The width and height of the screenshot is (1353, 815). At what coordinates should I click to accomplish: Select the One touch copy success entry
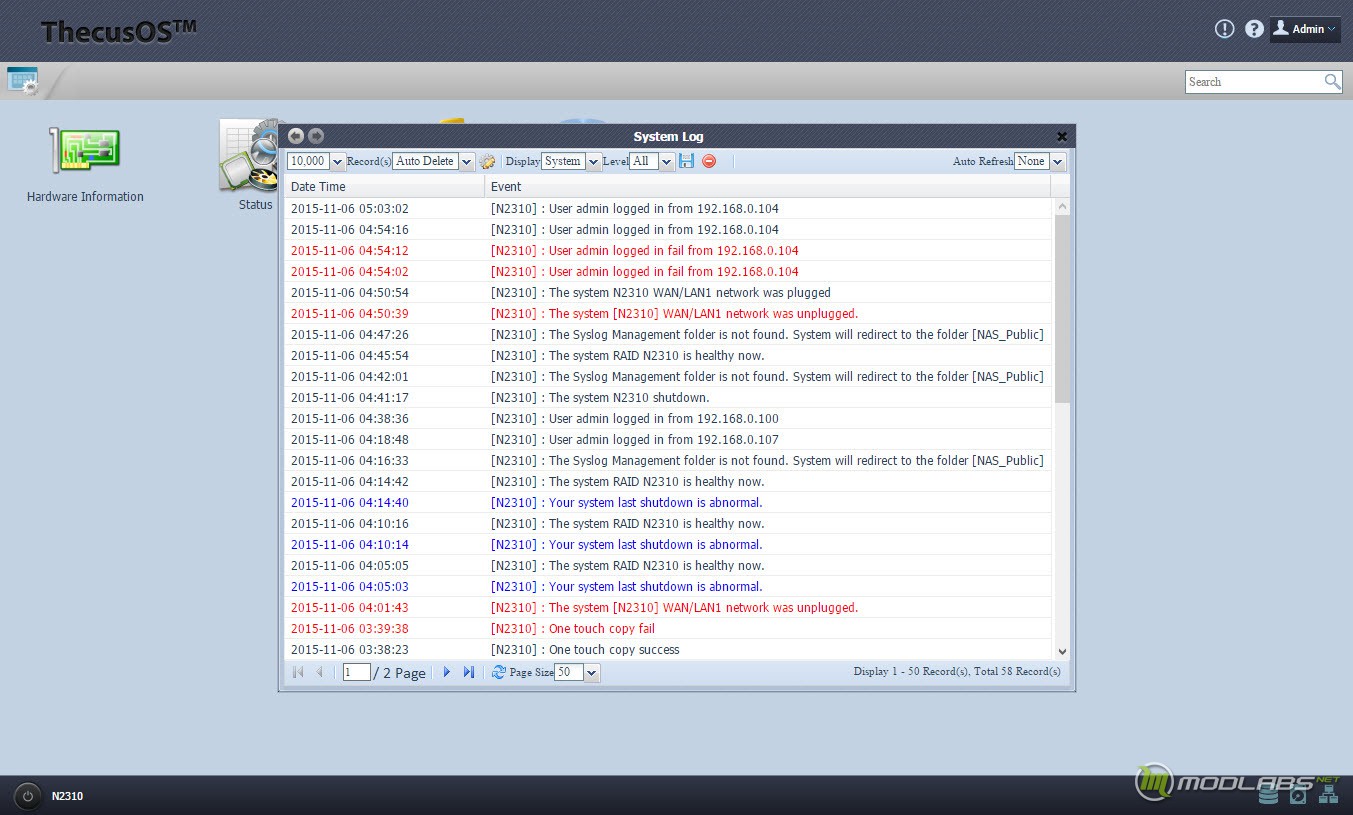[x=668, y=650]
